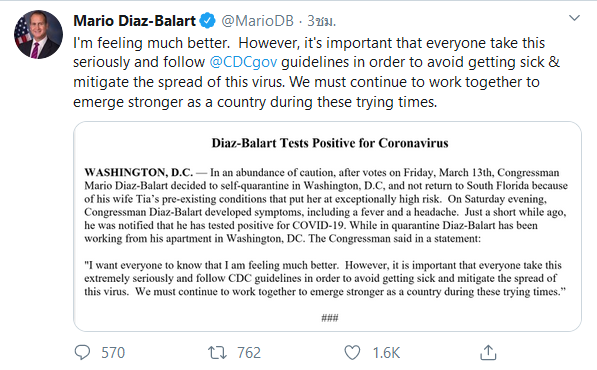Expand the tweet options chevron menu
Viewport: 597px width, 370px height.
point(574,18)
